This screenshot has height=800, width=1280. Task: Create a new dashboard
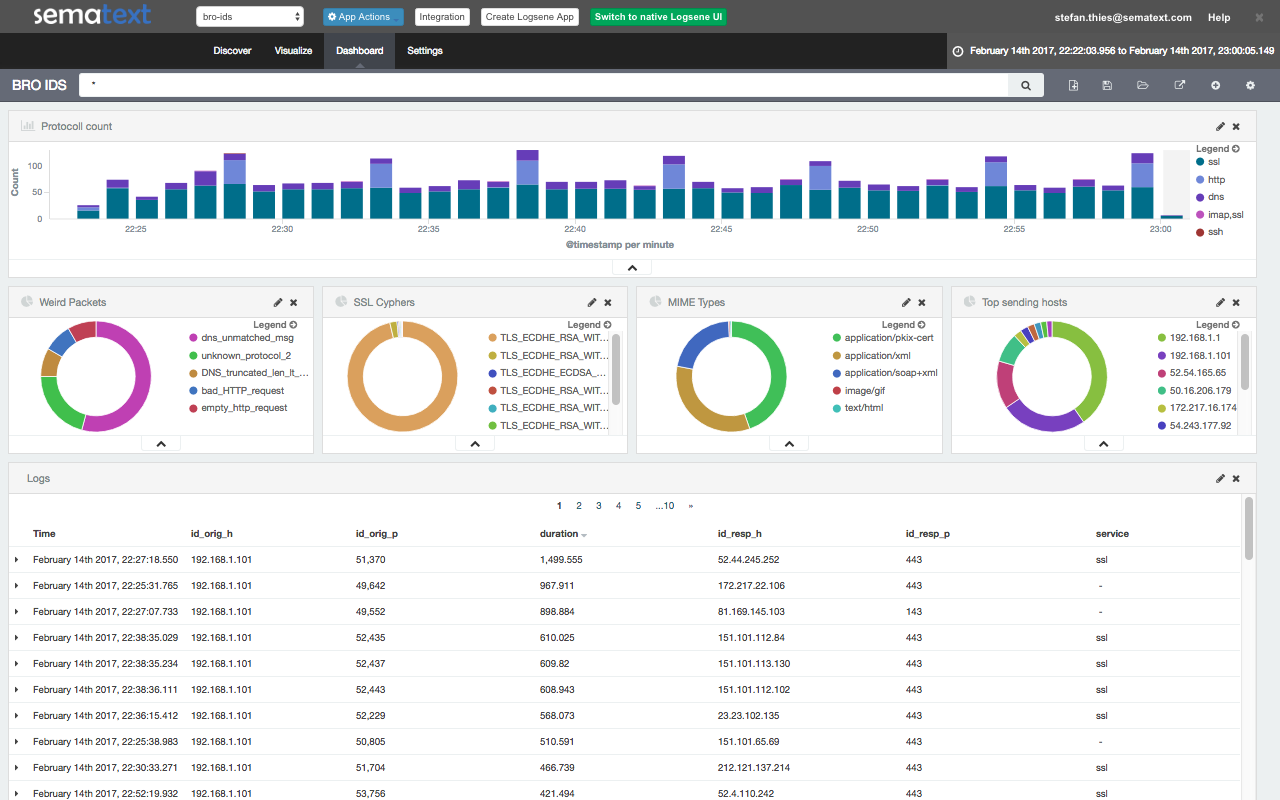point(1073,85)
